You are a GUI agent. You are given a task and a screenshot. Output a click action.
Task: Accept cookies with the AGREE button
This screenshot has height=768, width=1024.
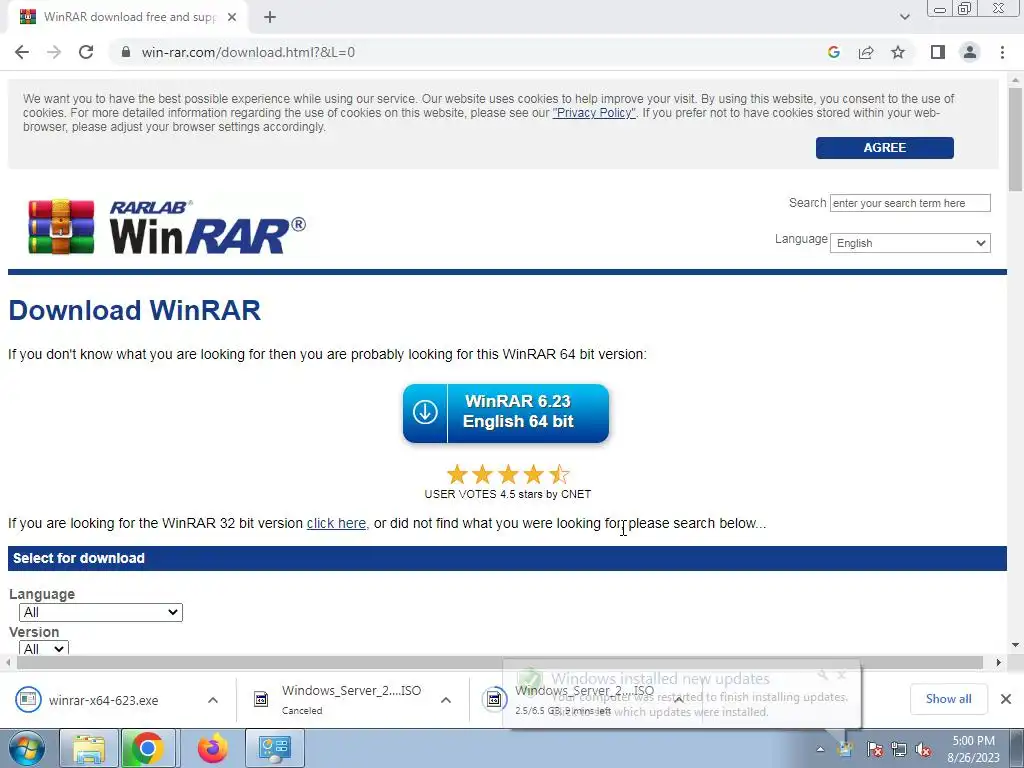[x=884, y=148]
